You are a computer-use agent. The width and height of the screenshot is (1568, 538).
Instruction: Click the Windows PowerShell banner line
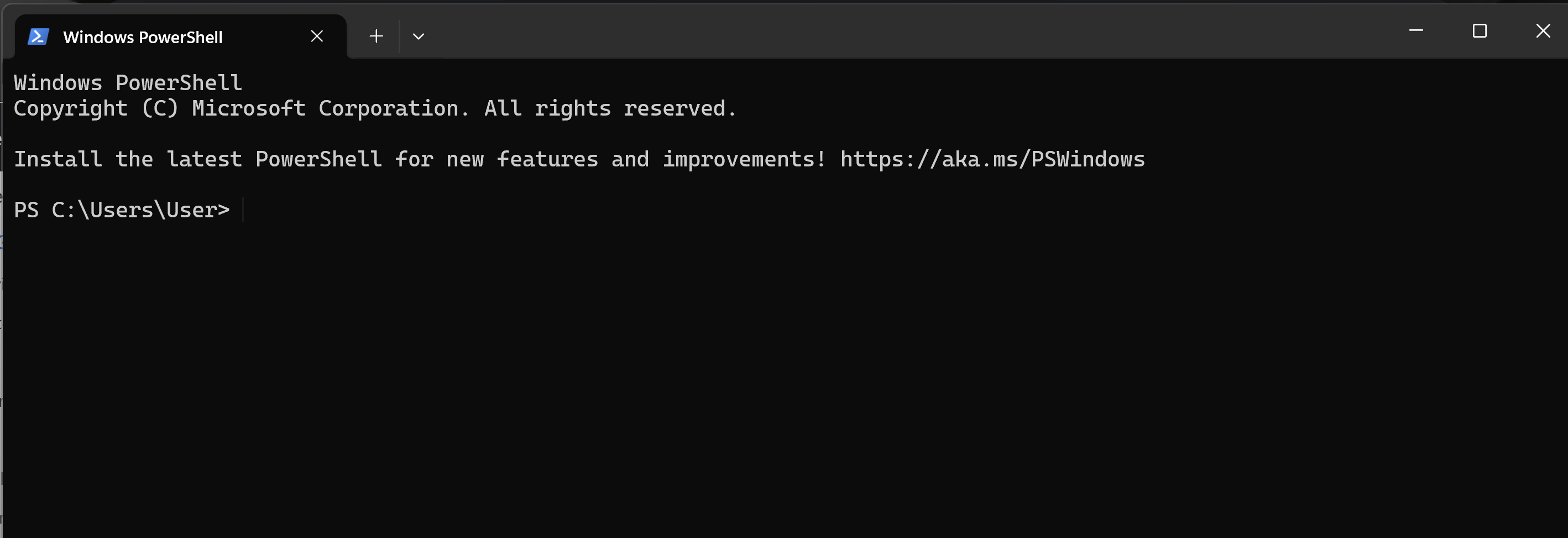[128, 83]
